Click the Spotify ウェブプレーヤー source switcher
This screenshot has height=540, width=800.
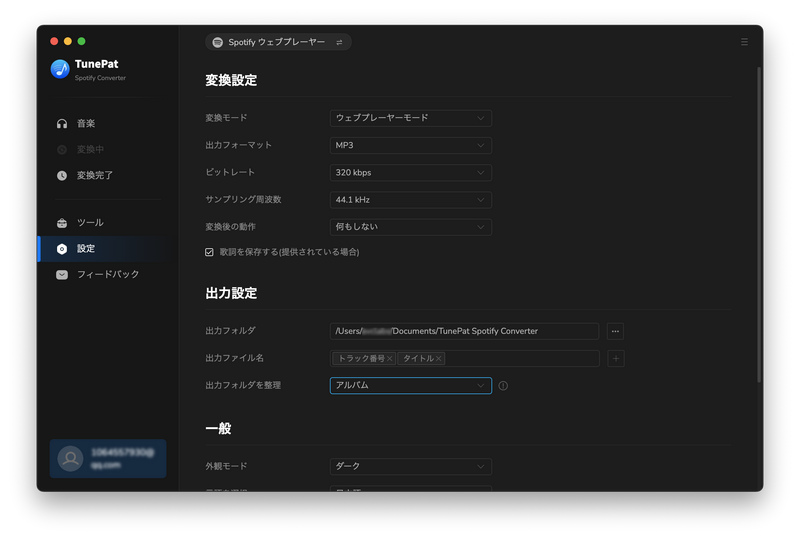tap(278, 42)
